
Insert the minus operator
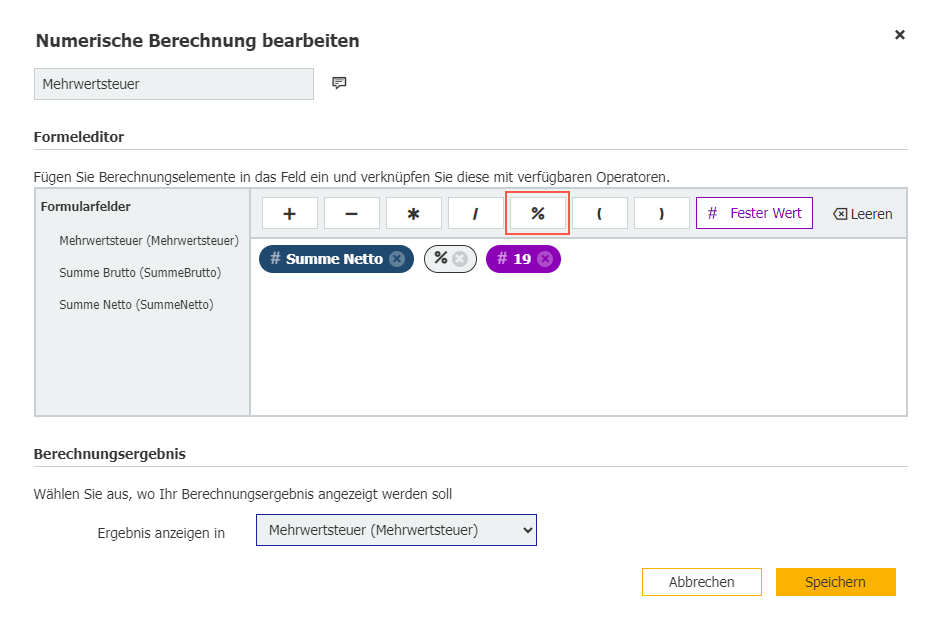coord(352,213)
